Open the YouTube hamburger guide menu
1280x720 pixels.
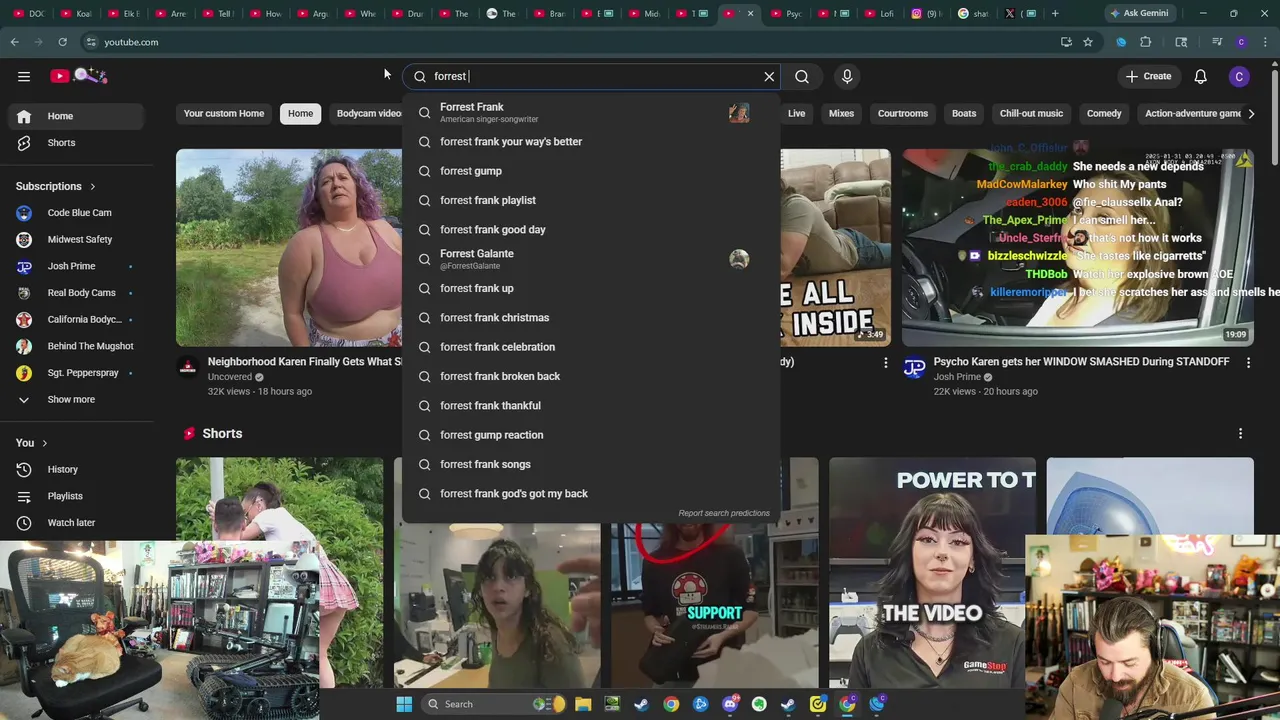pos(24,76)
